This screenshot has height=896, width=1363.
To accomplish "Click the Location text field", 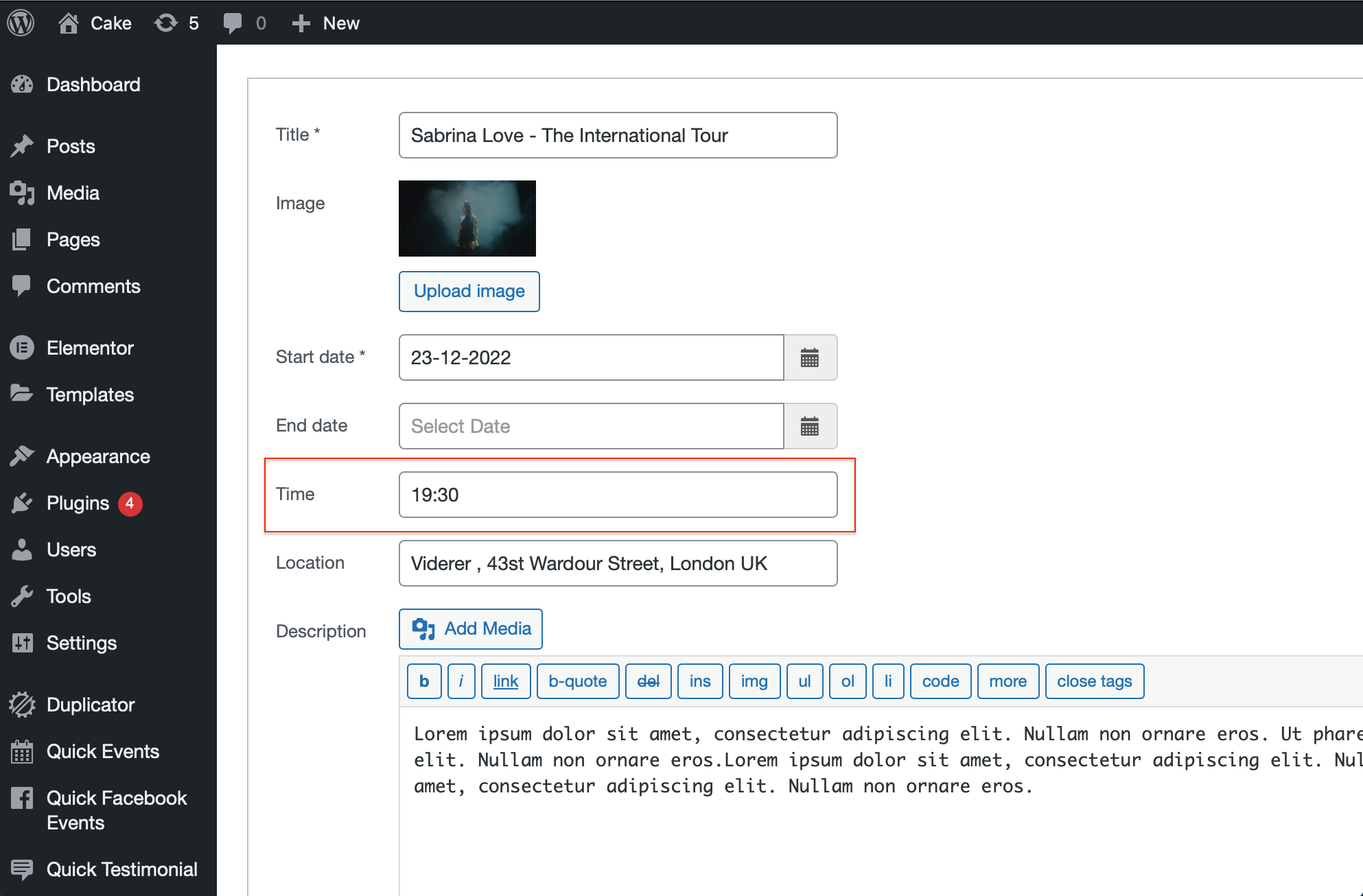I will (618, 563).
